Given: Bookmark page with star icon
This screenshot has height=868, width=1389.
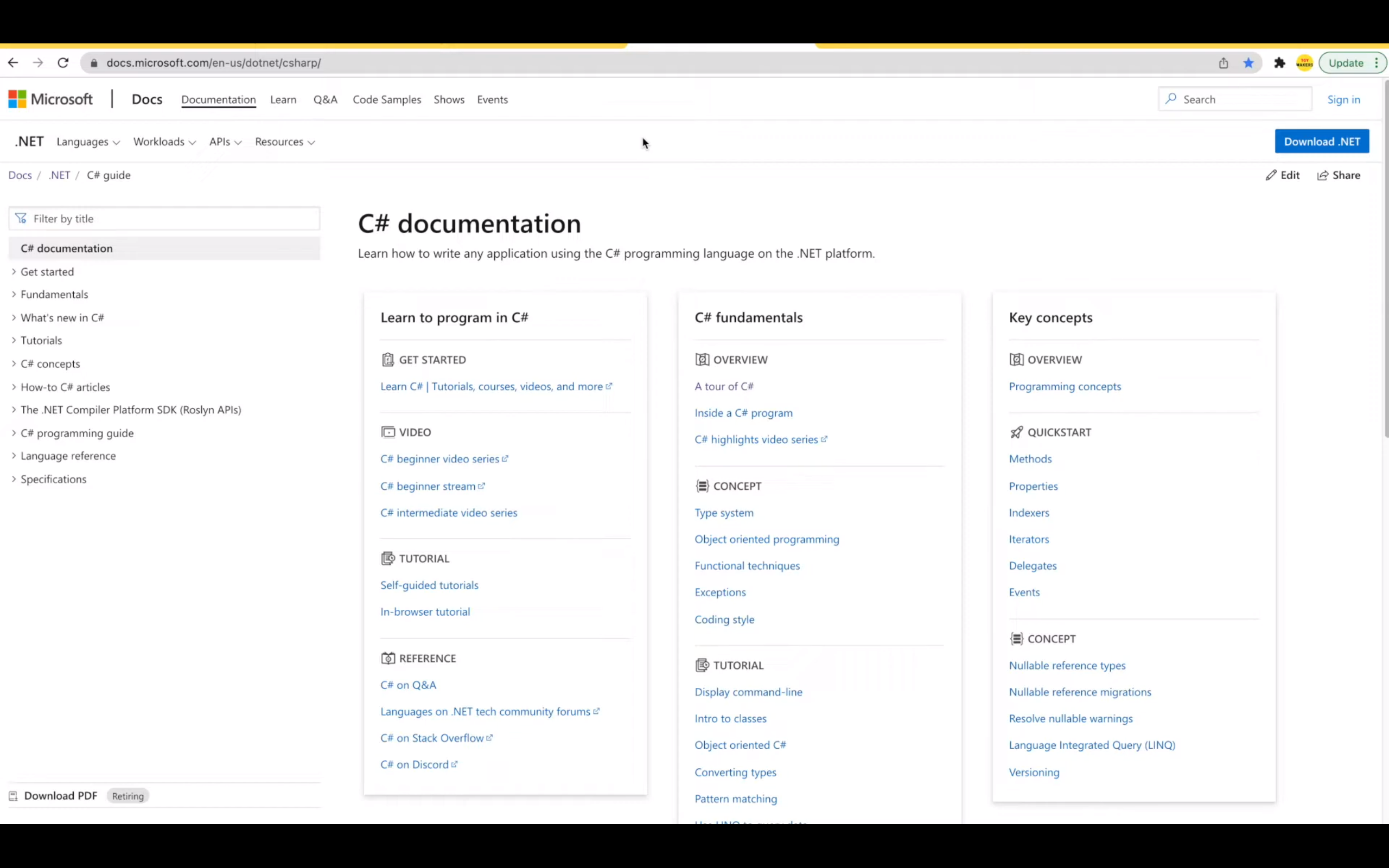Looking at the screenshot, I should point(1248,63).
